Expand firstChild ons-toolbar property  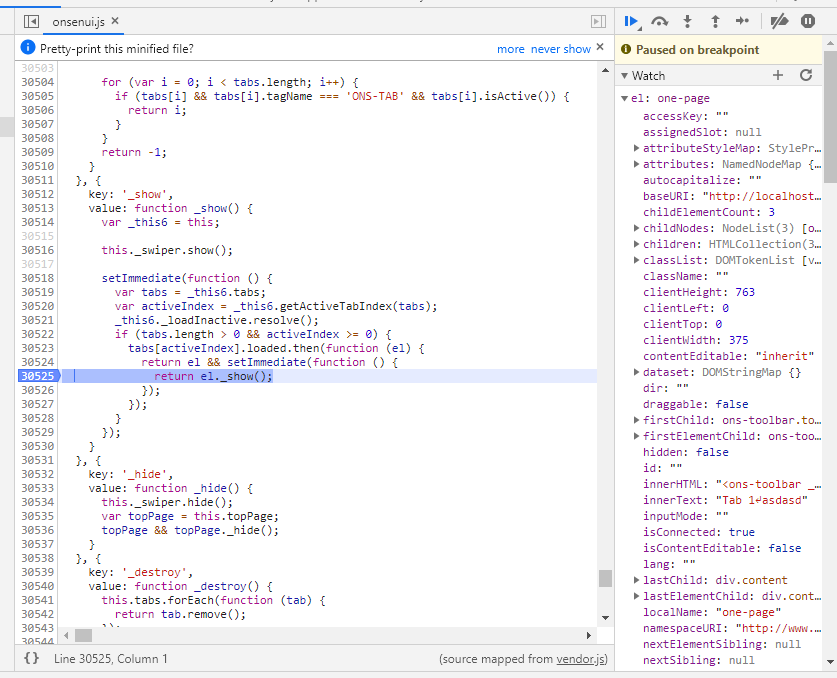(636, 420)
